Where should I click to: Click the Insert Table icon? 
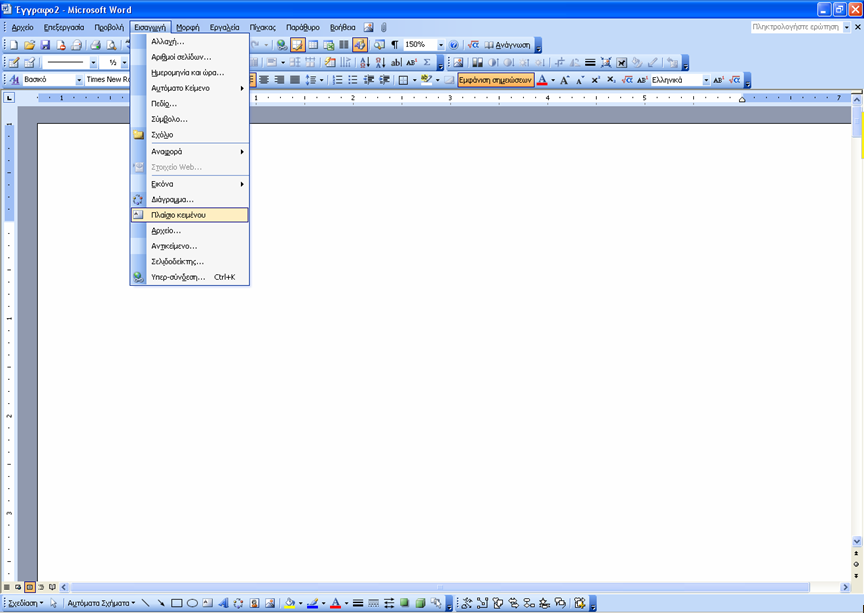(313, 45)
